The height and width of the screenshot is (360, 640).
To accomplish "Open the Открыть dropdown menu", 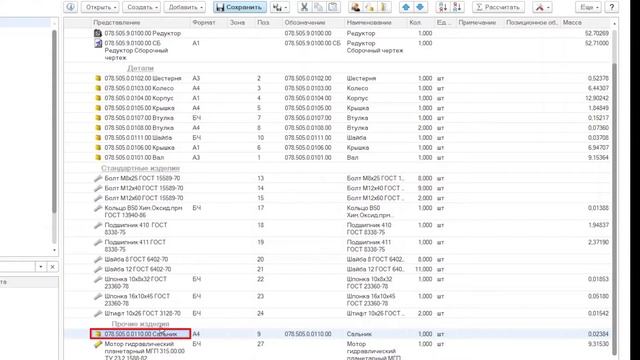I will tap(100, 7).
